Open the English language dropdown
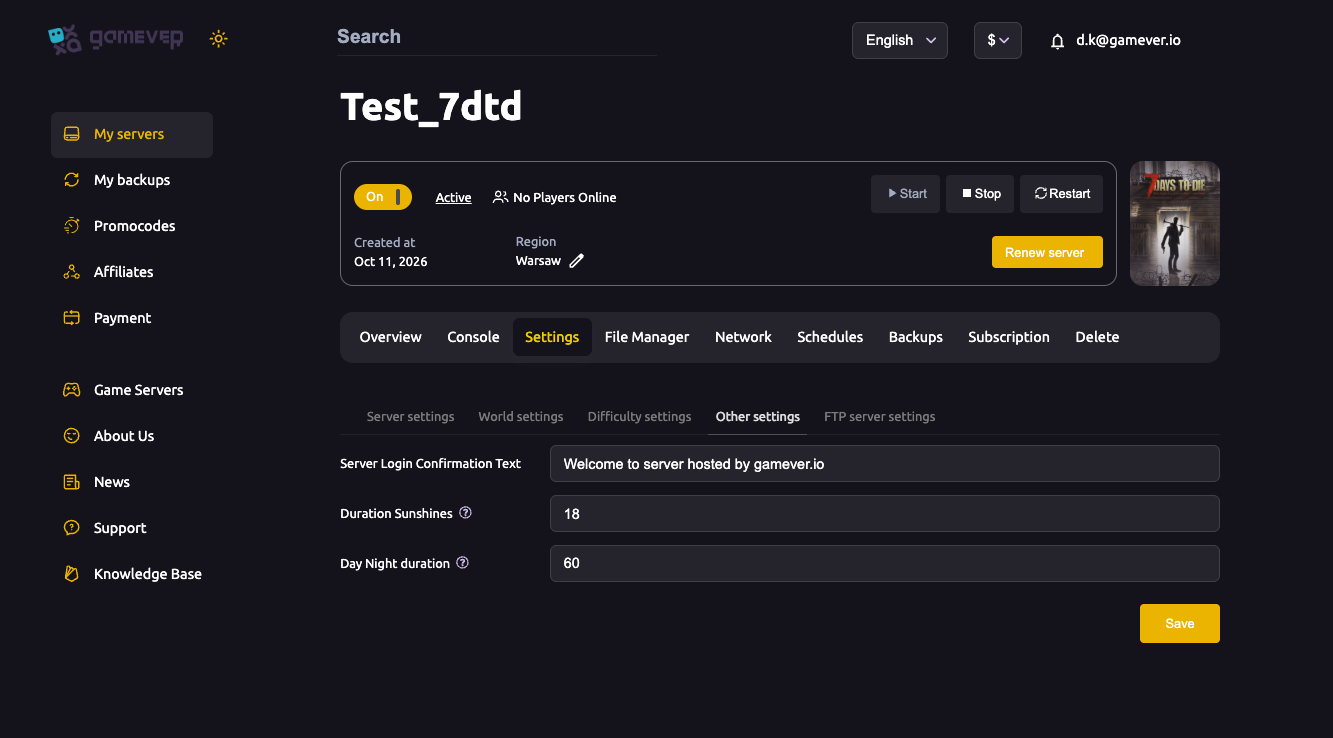This screenshot has height=738, width=1333. pos(900,40)
